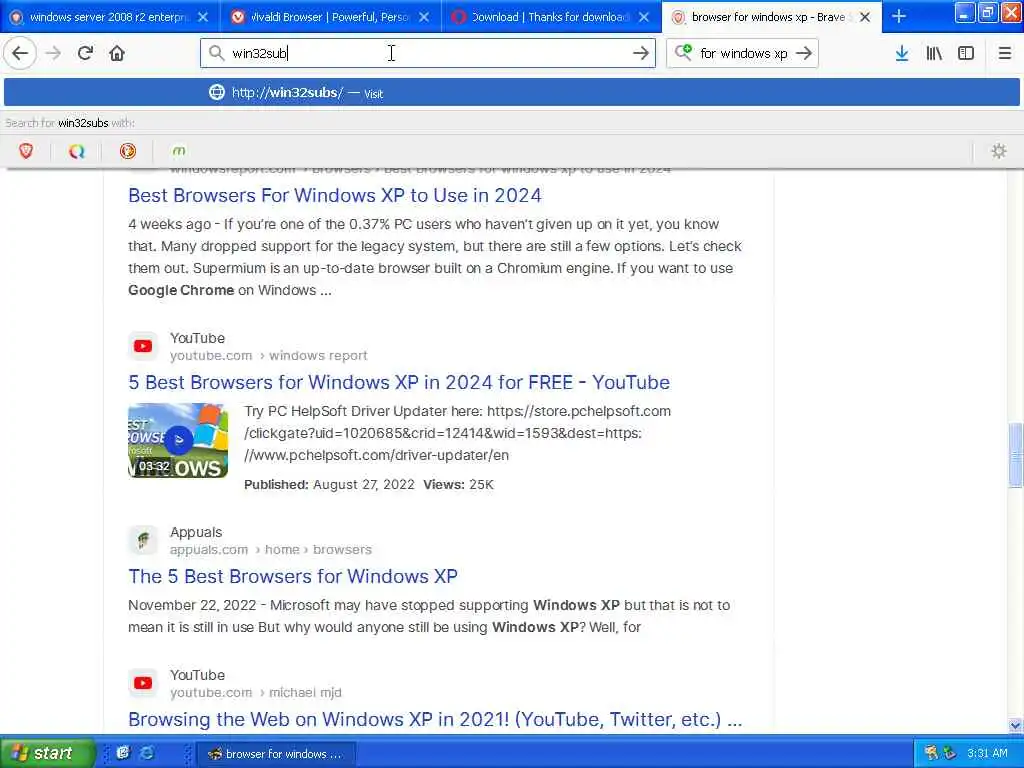Image resolution: width=1024 pixels, height=768 pixels.
Task: Open 5 Best Browsers for Windows XP YouTube result
Action: [399, 382]
